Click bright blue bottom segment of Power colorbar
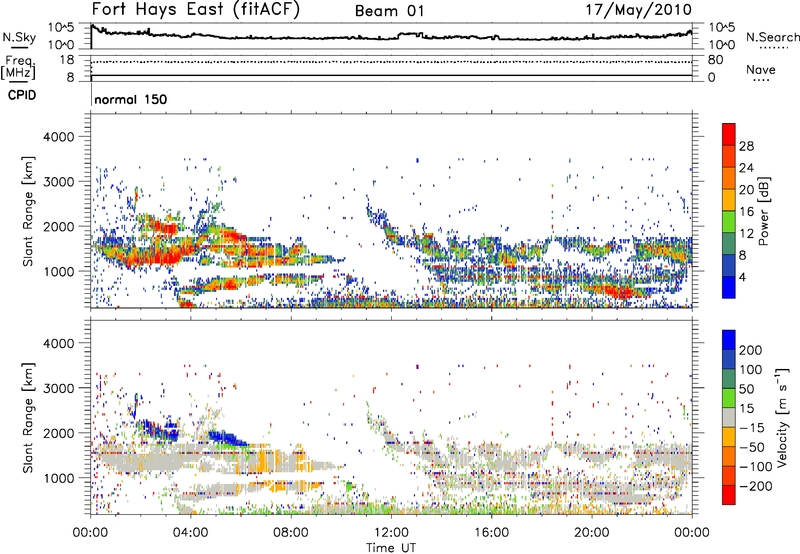This screenshot has width=800, height=554. coord(729,288)
